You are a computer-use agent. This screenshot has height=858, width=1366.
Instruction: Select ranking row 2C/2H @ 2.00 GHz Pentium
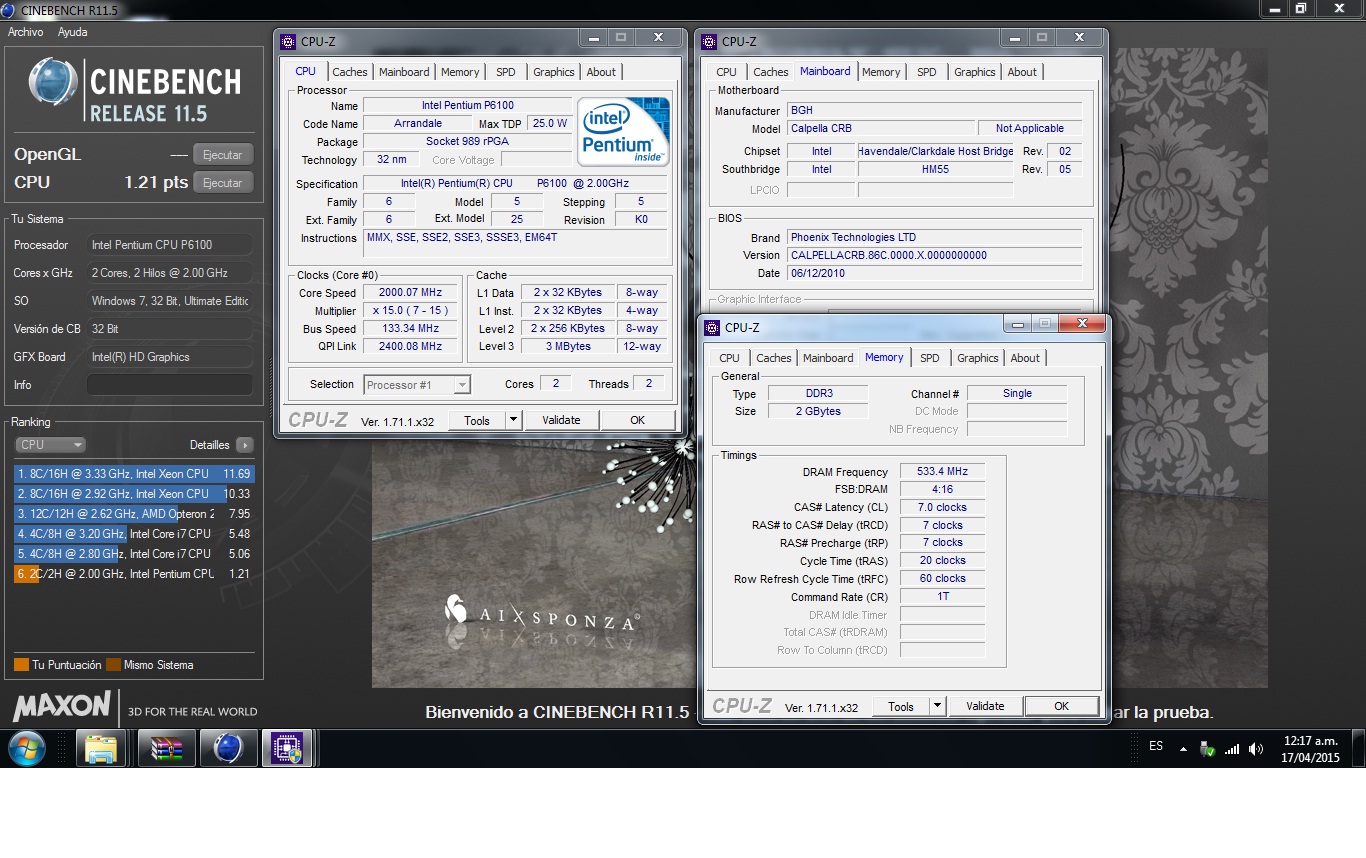click(134, 574)
